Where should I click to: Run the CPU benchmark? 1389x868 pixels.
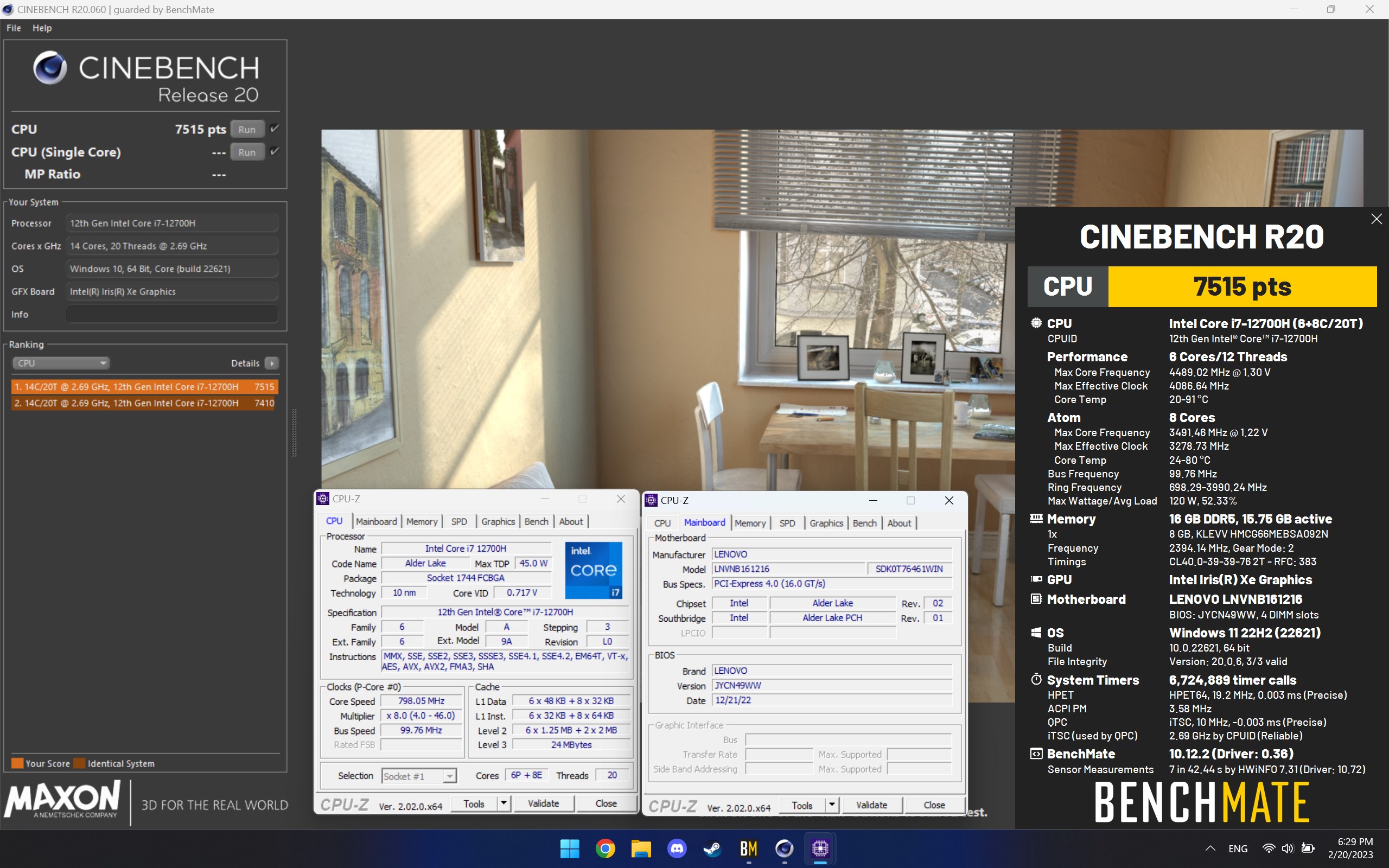coord(247,129)
